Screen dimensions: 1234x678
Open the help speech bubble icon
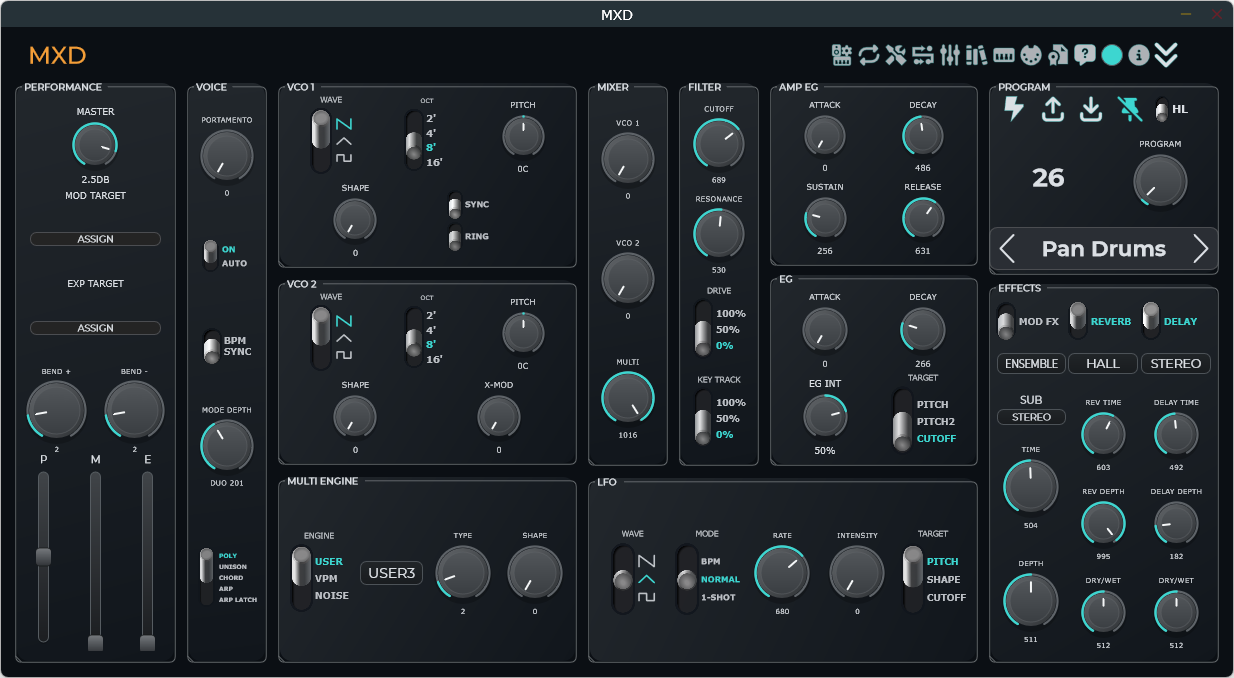click(x=1084, y=54)
